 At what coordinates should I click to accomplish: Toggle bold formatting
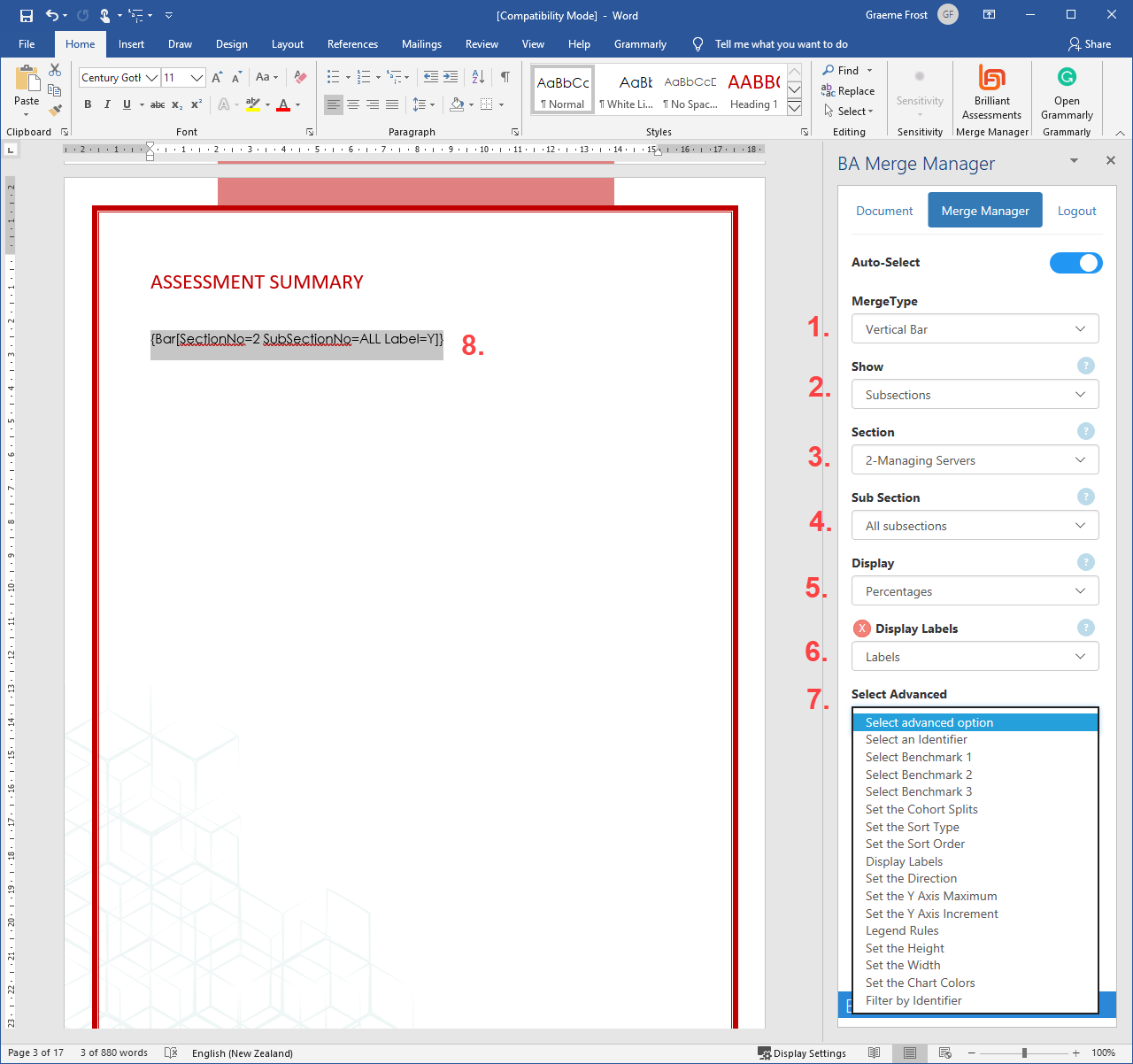pos(88,104)
